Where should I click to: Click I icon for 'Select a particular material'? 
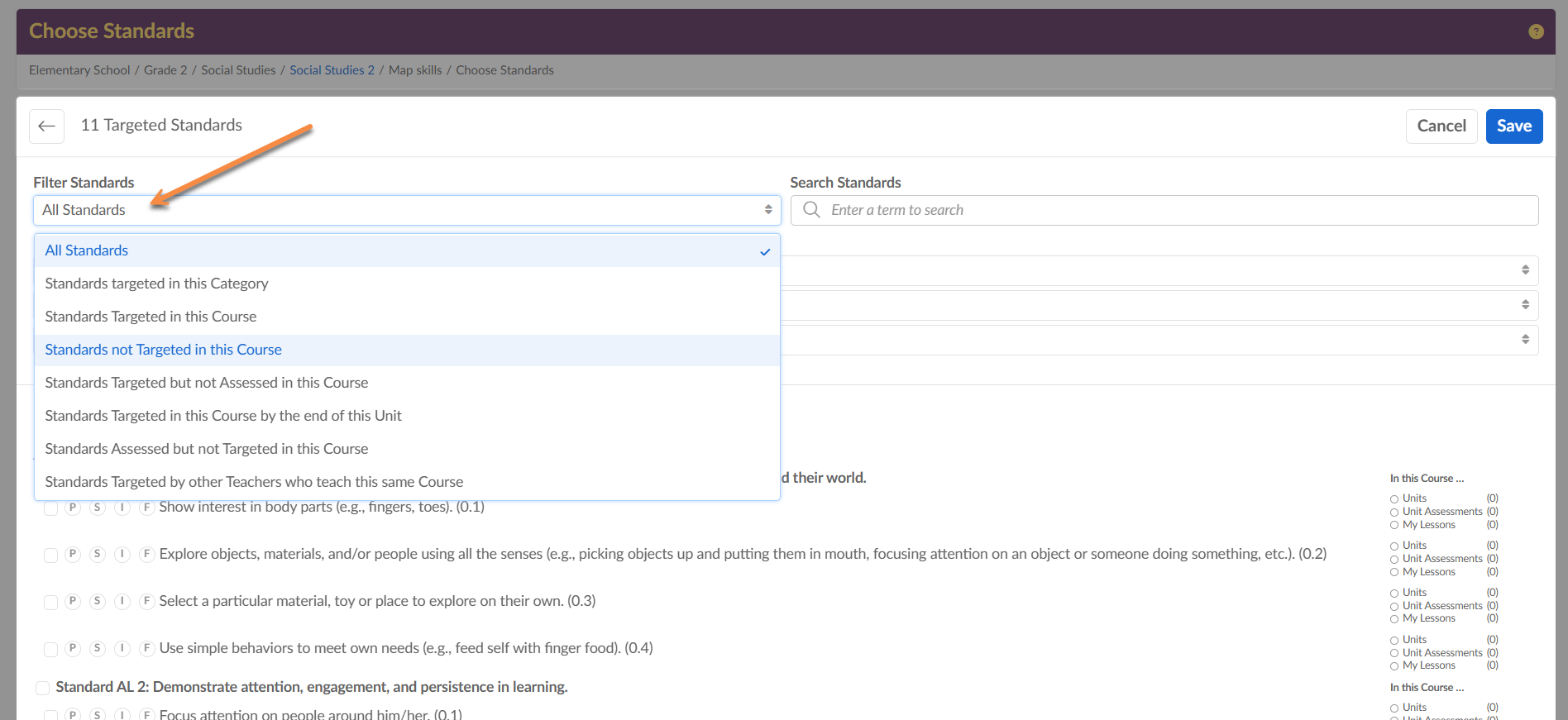(122, 602)
